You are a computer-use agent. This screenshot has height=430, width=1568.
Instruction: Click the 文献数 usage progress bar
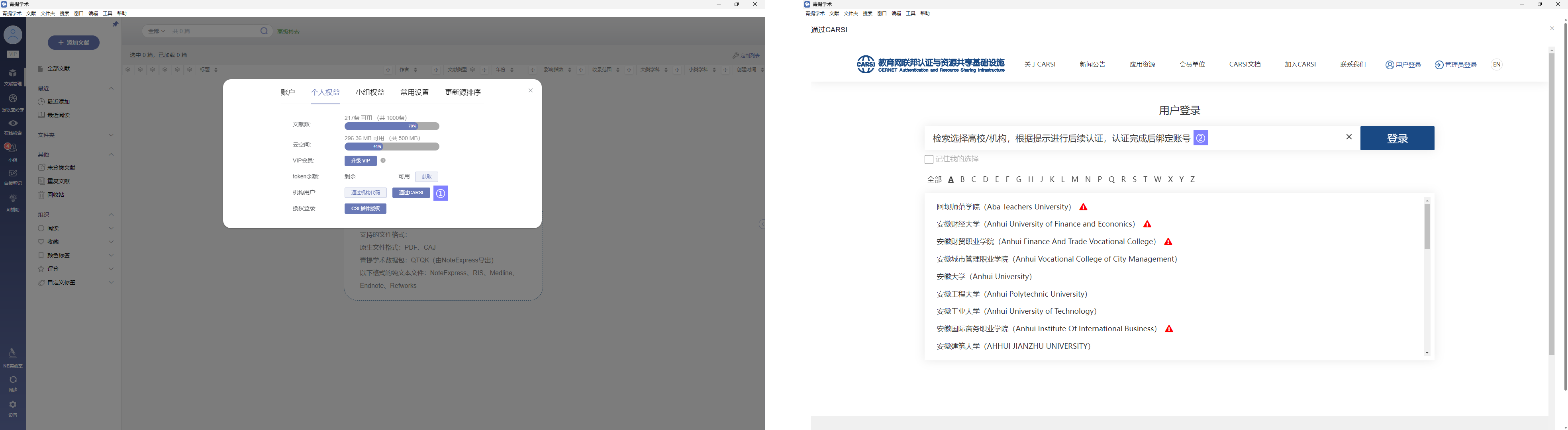pyautogui.click(x=391, y=127)
